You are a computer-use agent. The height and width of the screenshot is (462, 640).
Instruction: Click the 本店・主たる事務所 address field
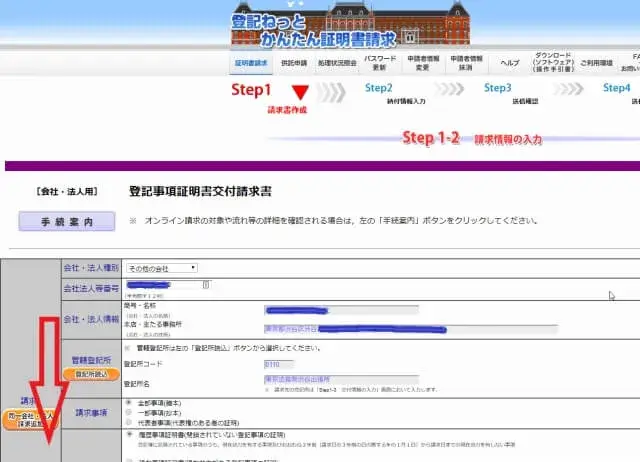pos(411,329)
